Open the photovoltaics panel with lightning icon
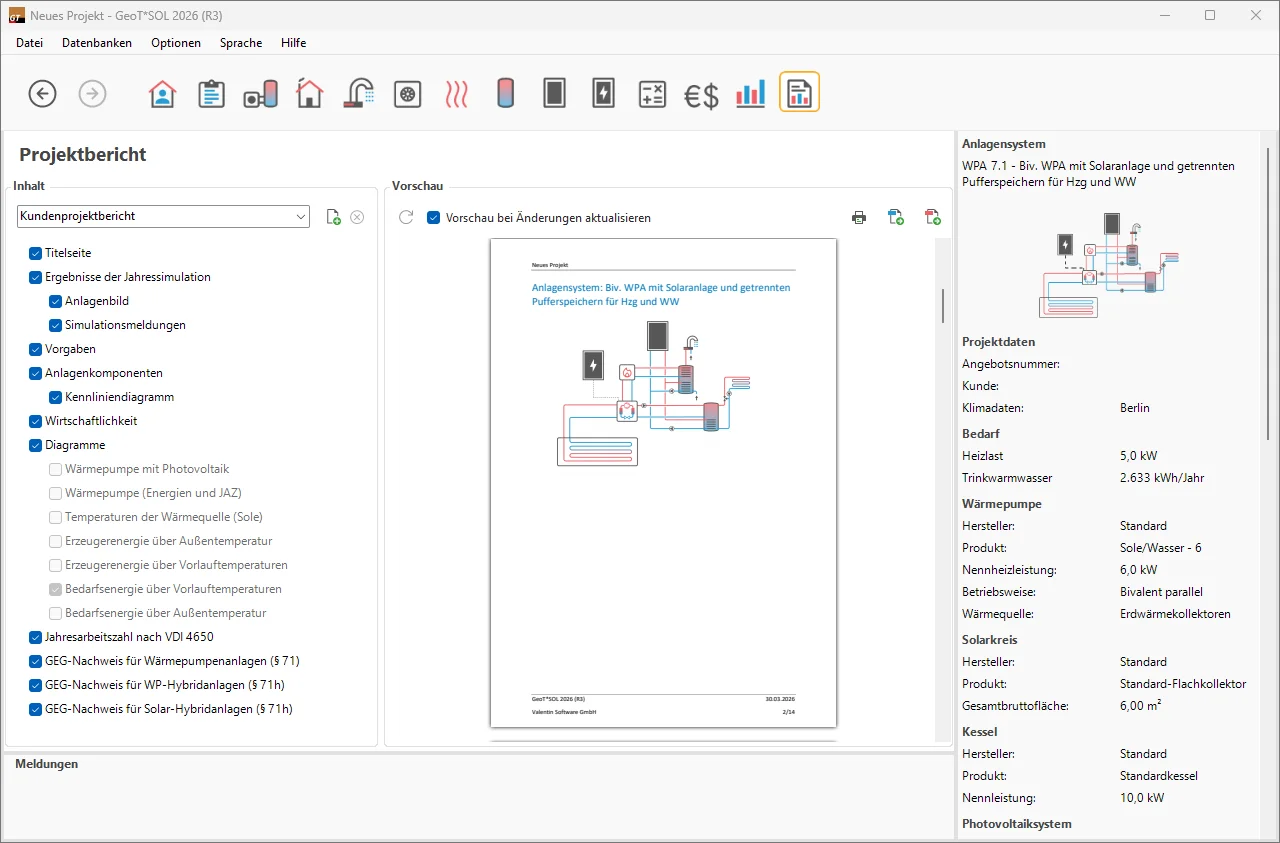 pos(603,94)
